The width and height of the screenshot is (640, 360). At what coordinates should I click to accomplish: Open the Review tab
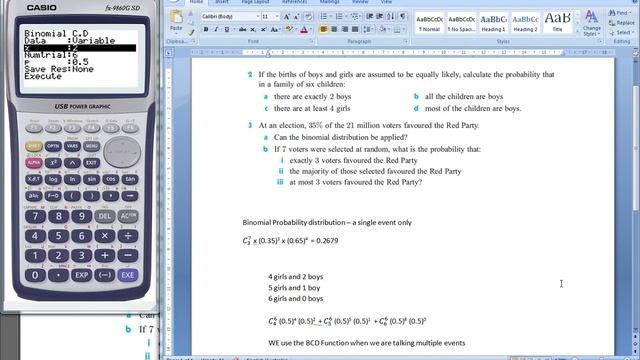[x=360, y=2]
